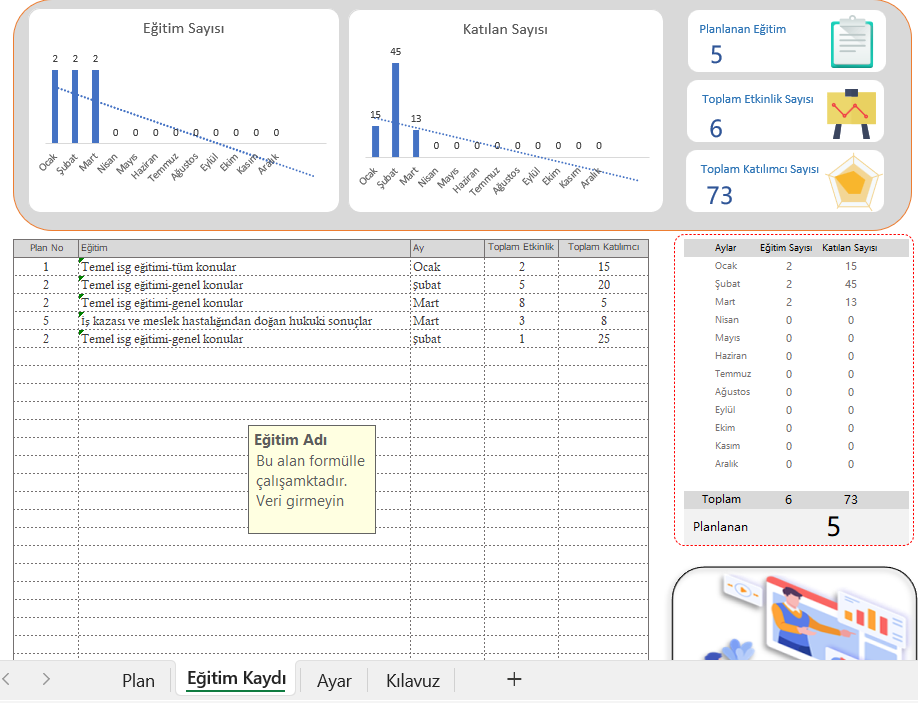Open the Kılavuz sheet tab
918x703 pixels.
point(413,680)
